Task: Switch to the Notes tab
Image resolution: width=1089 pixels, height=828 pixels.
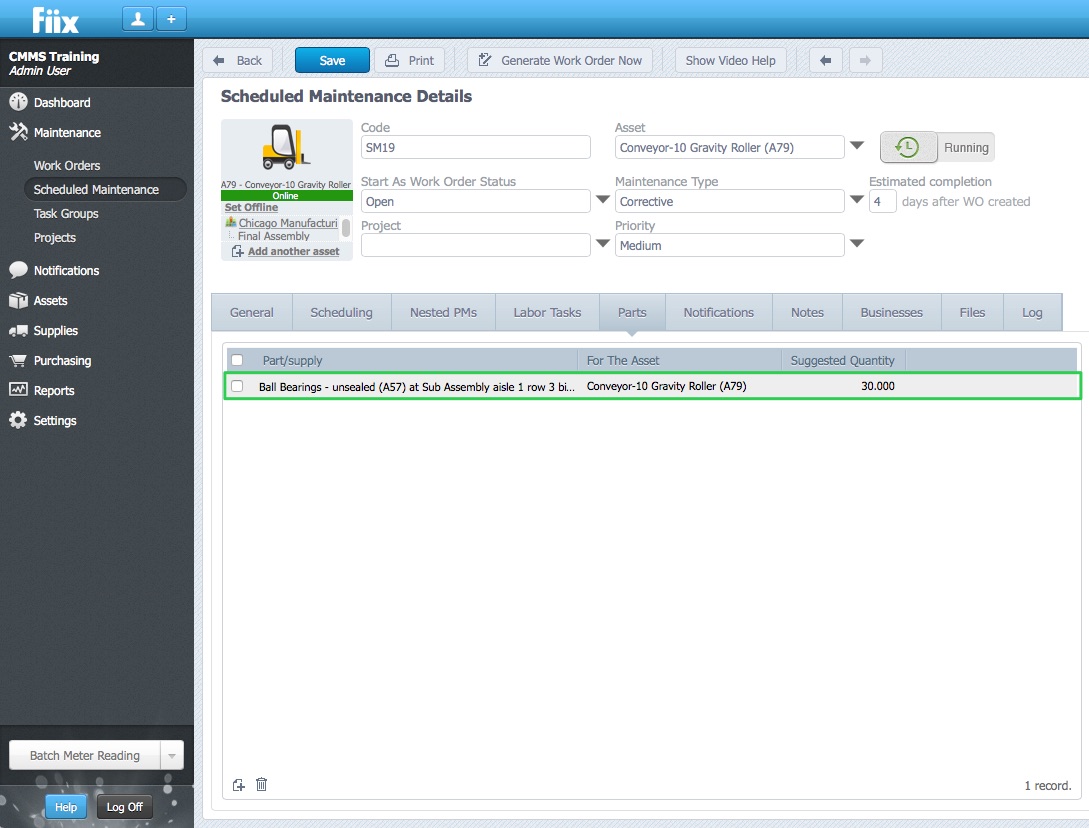Action: click(807, 313)
